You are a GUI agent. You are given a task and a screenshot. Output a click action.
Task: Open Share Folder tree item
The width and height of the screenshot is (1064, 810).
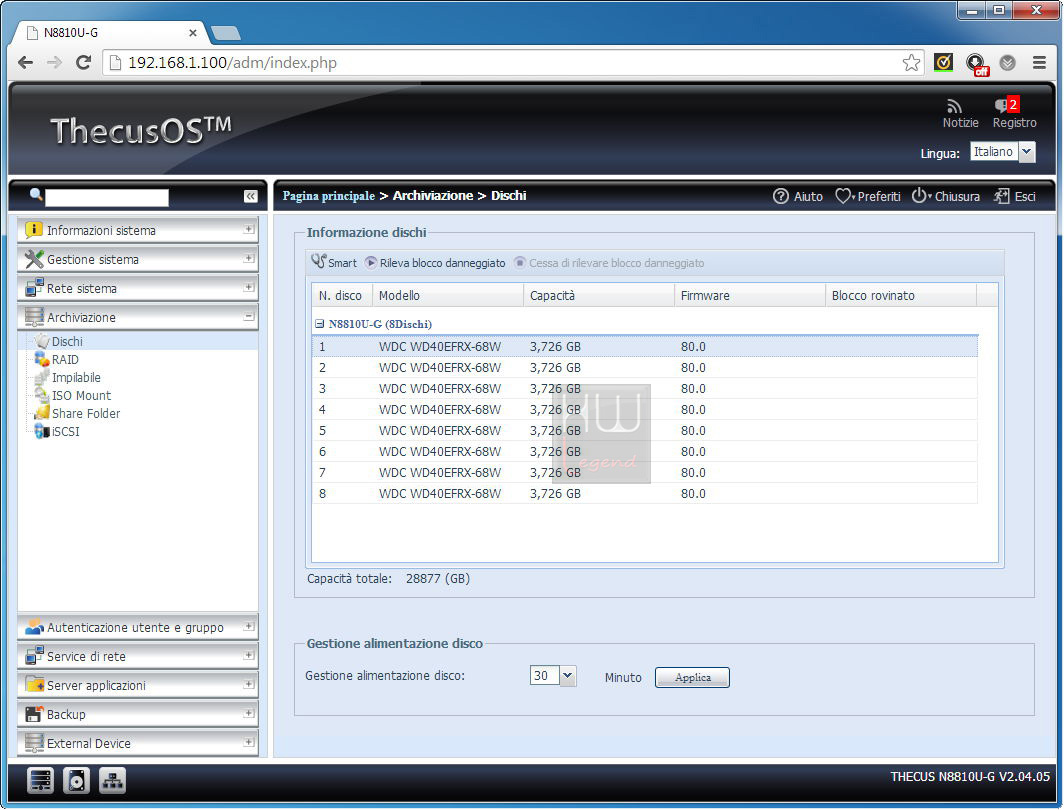coord(86,413)
